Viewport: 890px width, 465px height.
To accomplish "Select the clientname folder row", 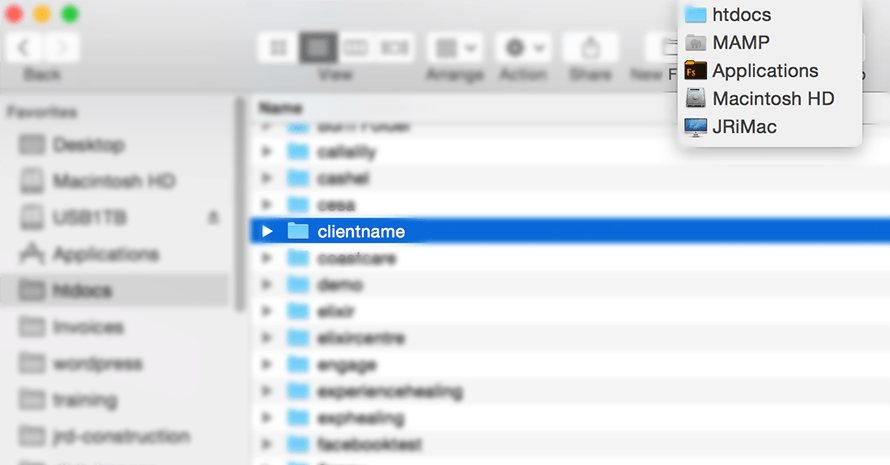I will click(x=570, y=231).
